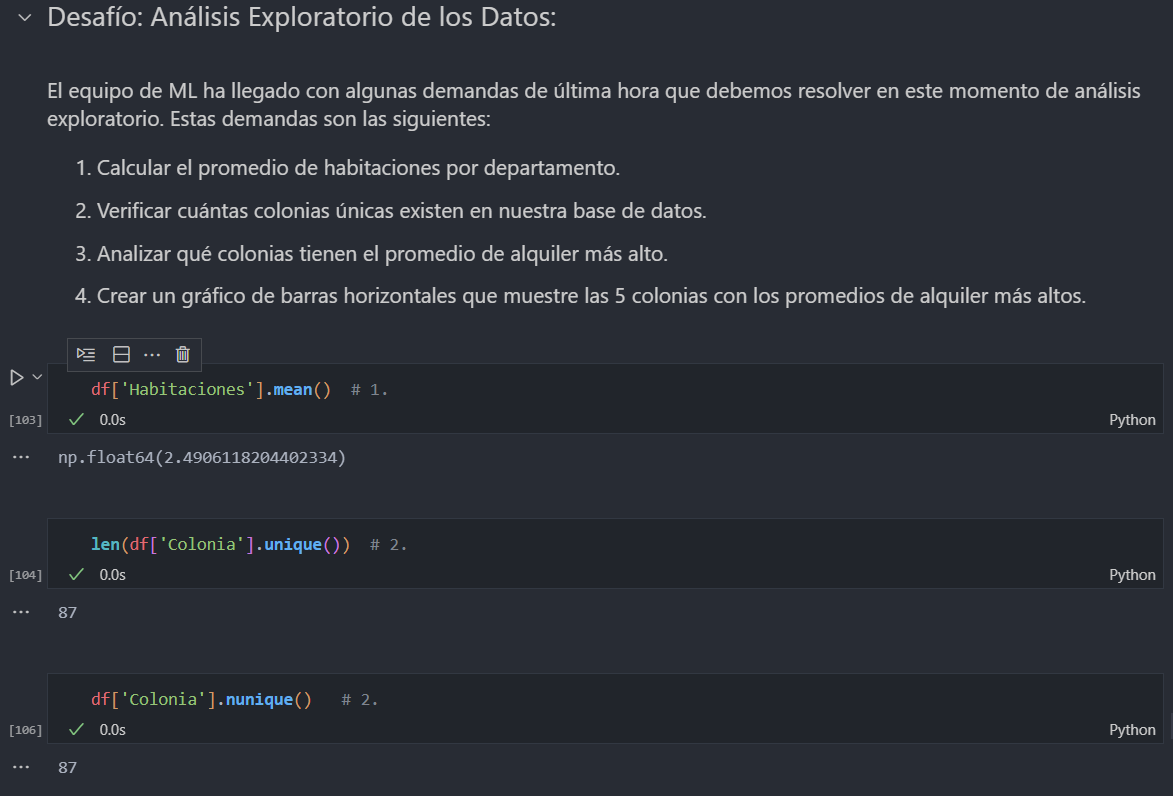
Task: Click list item 'Analizar qué colonias tienen'
Action: tap(371, 254)
